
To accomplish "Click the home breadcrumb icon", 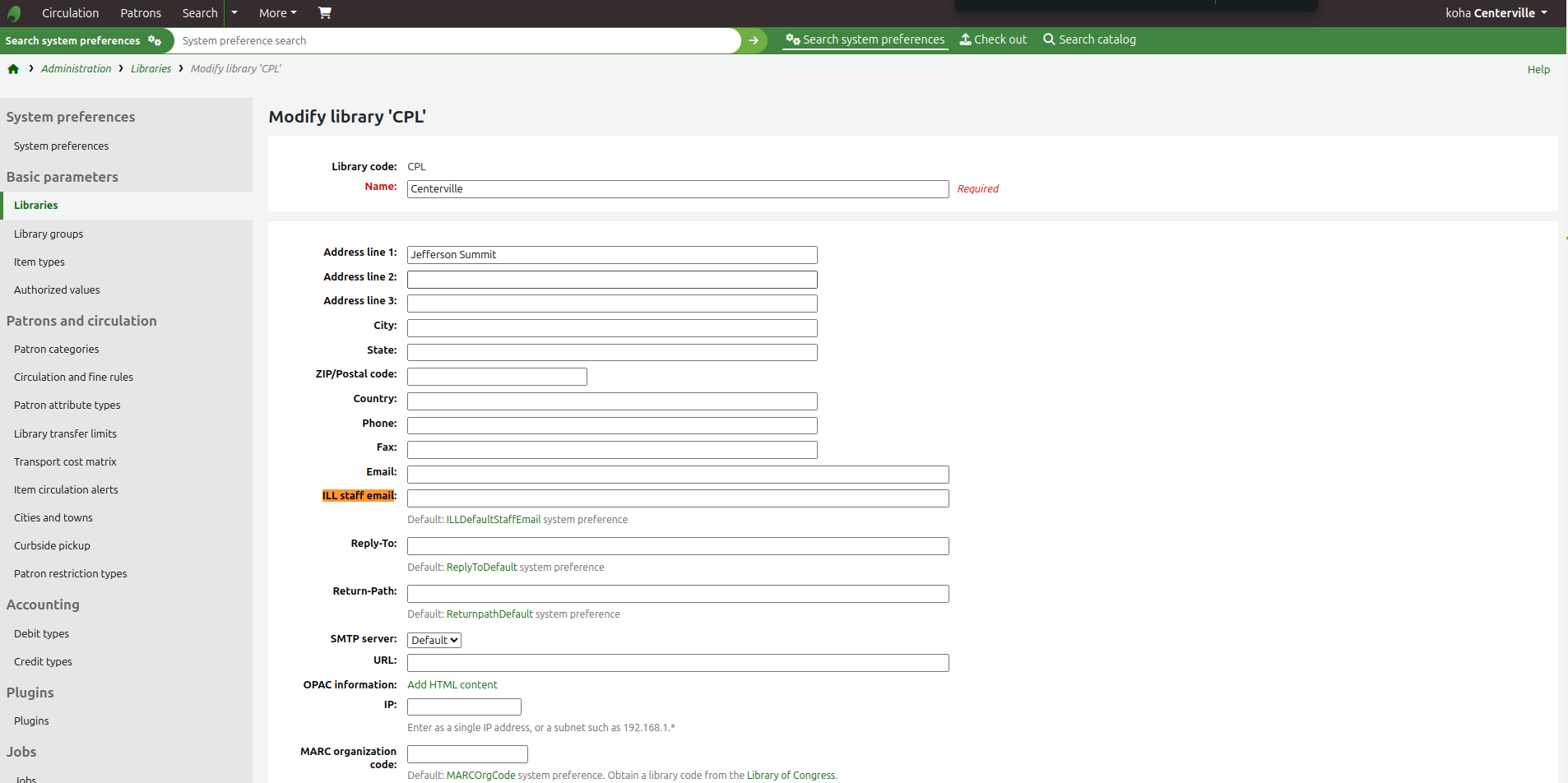I will 13,69.
